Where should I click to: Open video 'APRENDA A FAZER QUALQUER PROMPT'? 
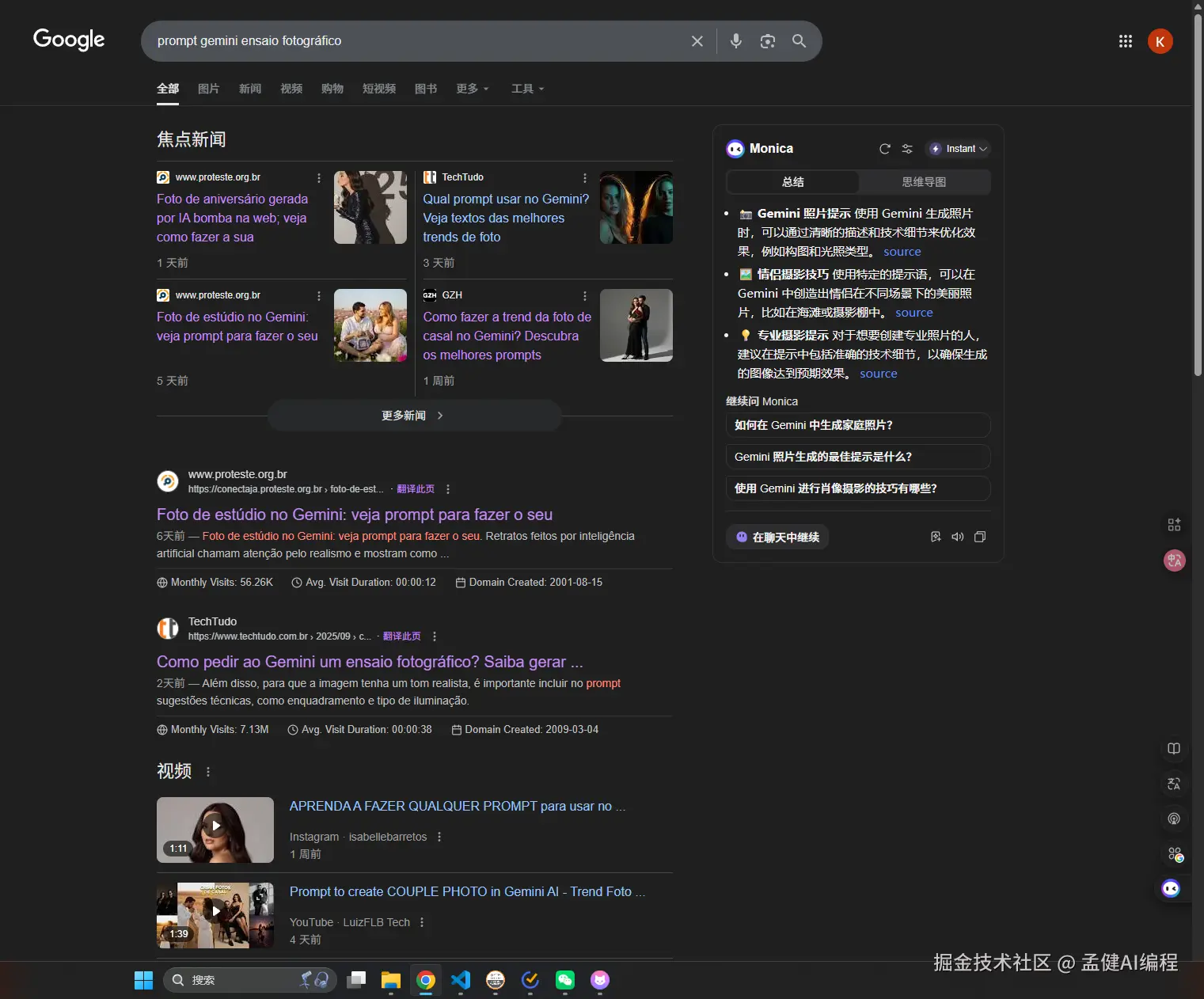(x=458, y=806)
